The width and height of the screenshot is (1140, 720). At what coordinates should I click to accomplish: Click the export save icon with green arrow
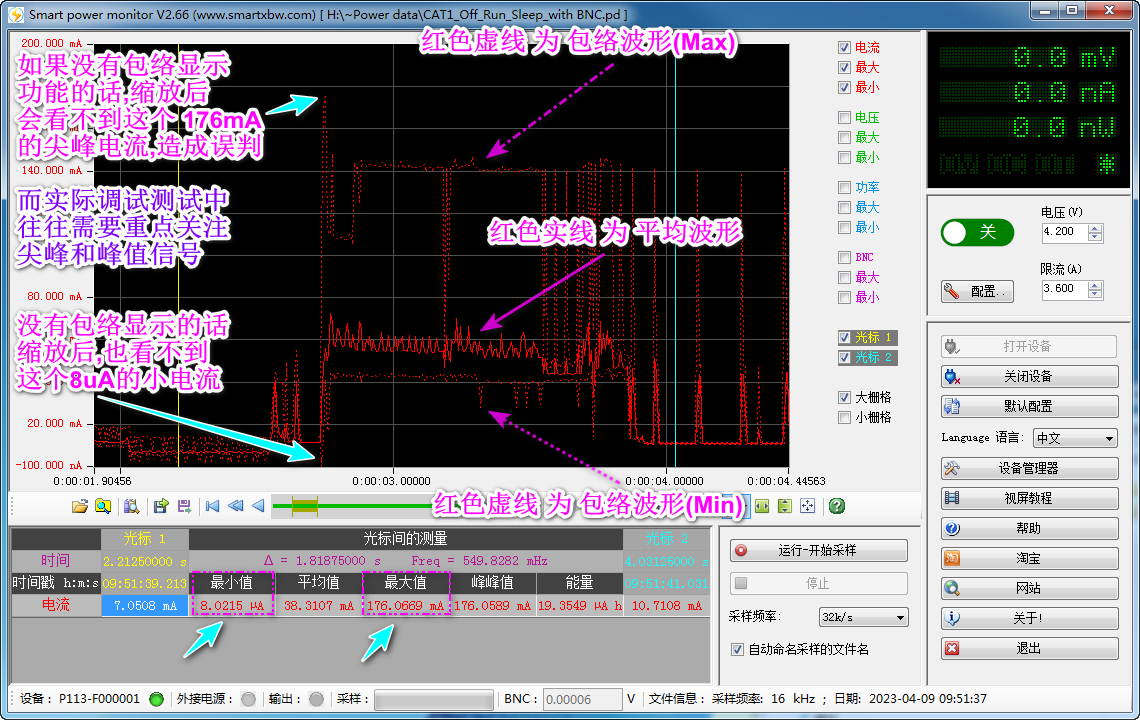(x=158, y=507)
